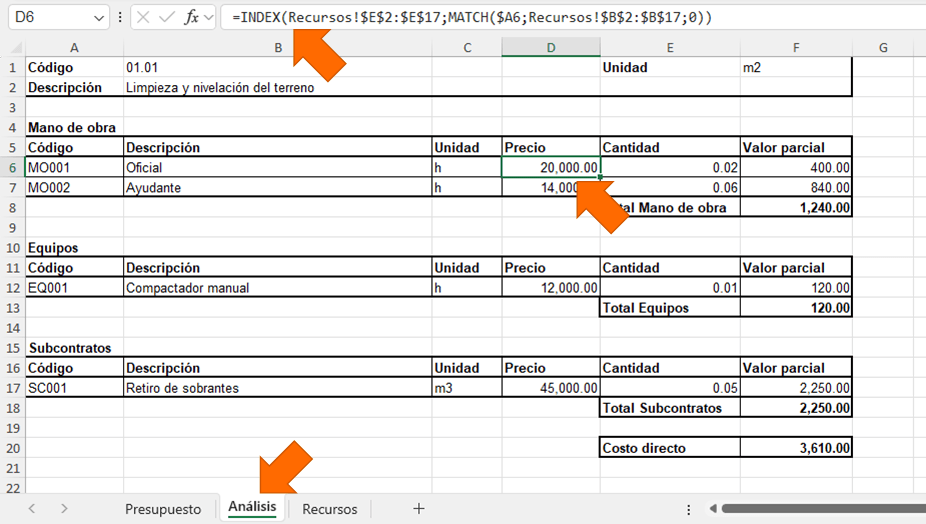The image size is (926, 524).
Task: Click horizontal scrollbar left arrow
Action: click(x=713, y=509)
